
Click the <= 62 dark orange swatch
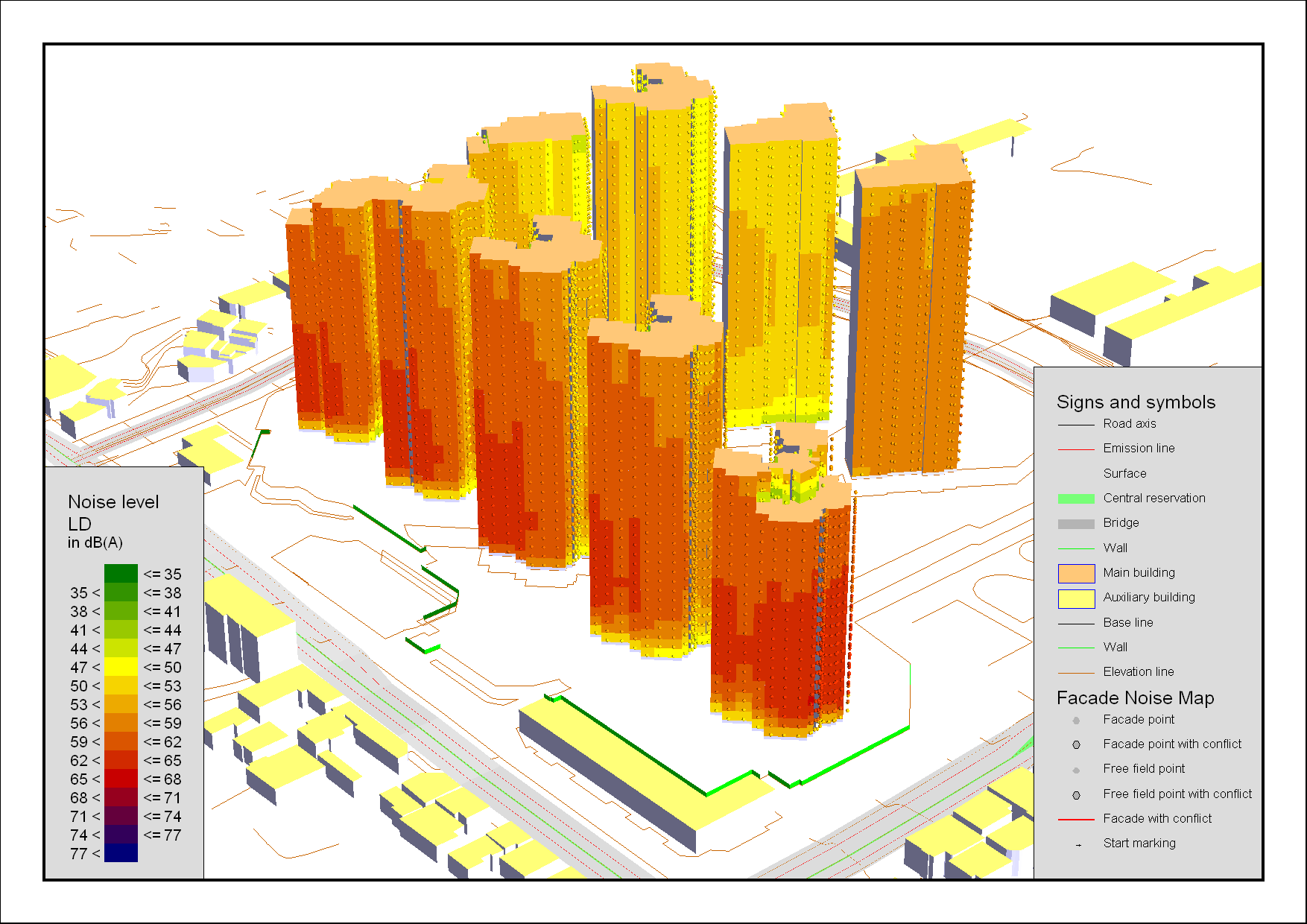pos(121,741)
